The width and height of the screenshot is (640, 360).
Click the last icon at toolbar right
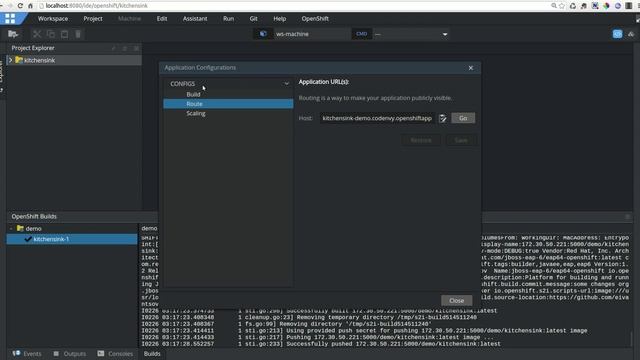tap(631, 34)
